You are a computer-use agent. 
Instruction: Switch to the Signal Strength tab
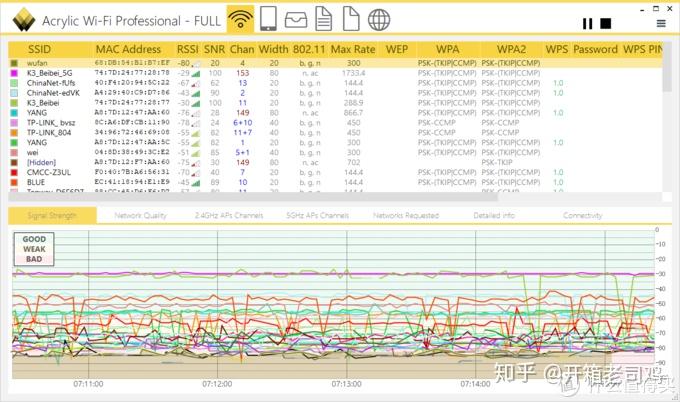[52, 216]
